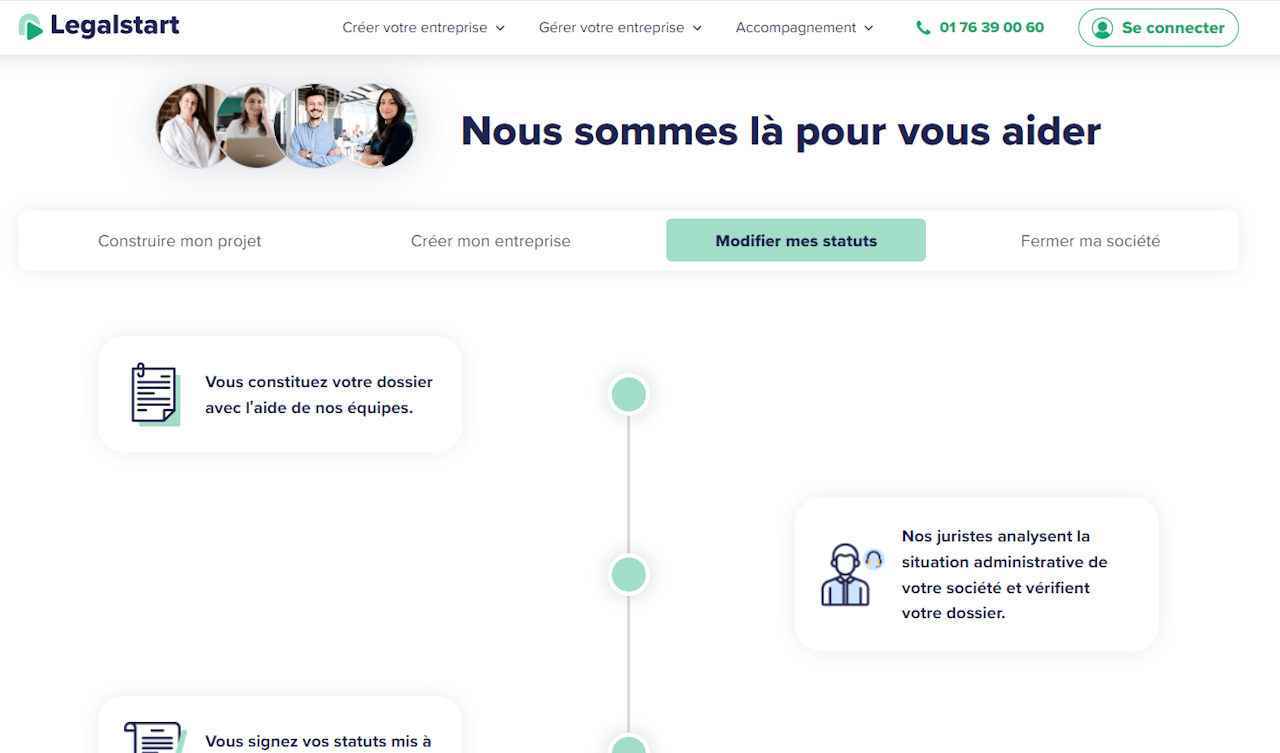This screenshot has height=753, width=1280.
Task: Click the jurist headset icon
Action: (852, 574)
